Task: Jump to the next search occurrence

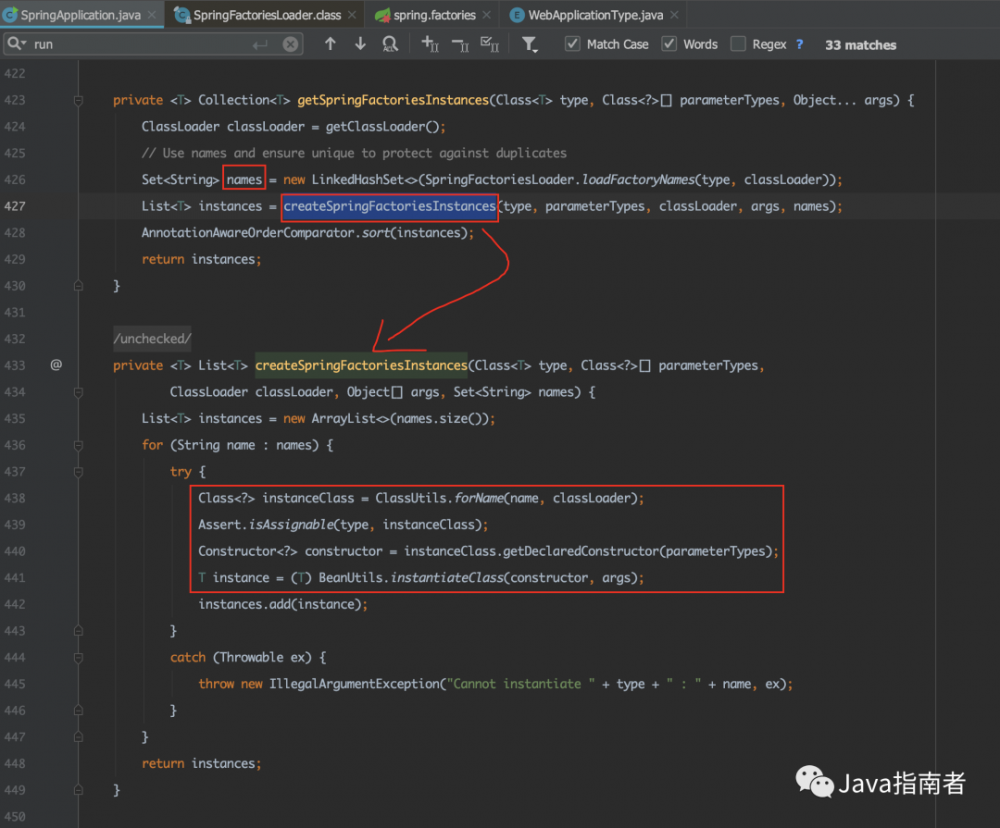Action: (360, 44)
